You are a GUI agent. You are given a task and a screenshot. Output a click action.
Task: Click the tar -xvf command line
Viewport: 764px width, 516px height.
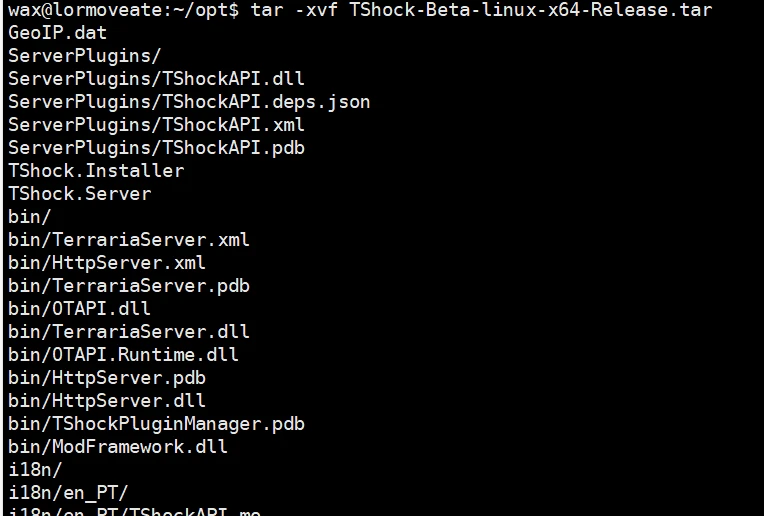[360, 10]
